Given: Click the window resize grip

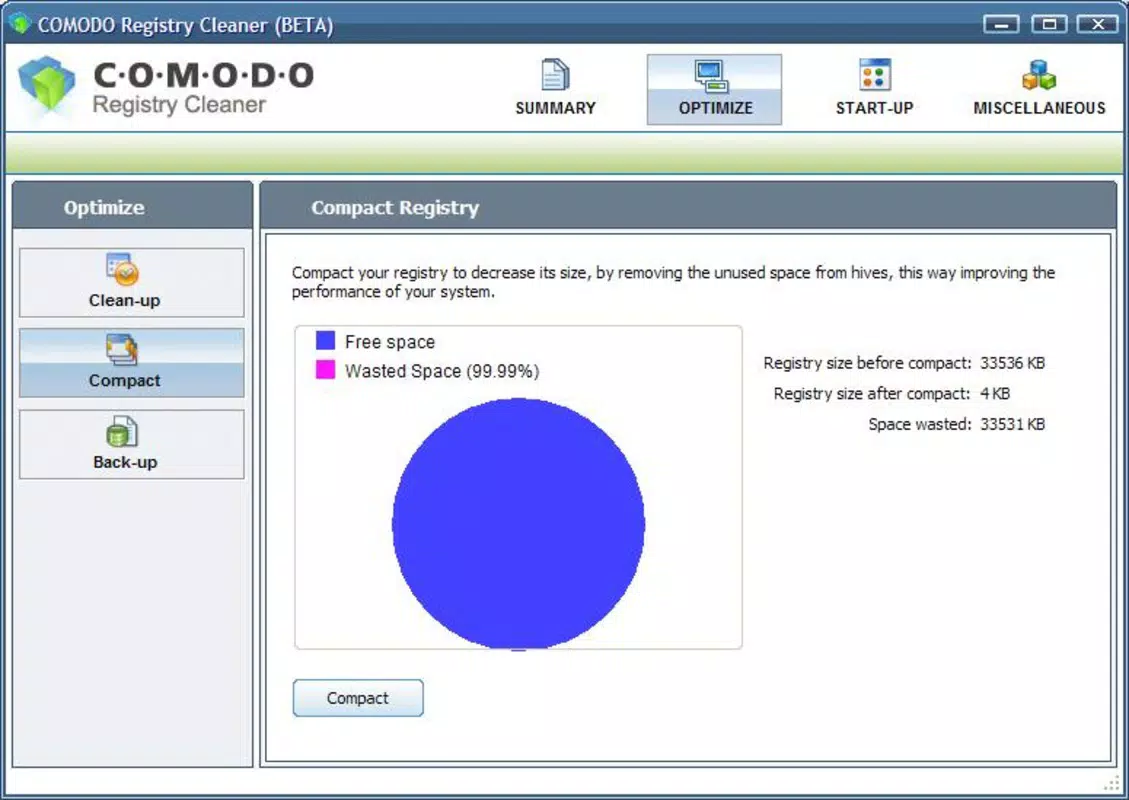Looking at the screenshot, I should pos(1112,783).
